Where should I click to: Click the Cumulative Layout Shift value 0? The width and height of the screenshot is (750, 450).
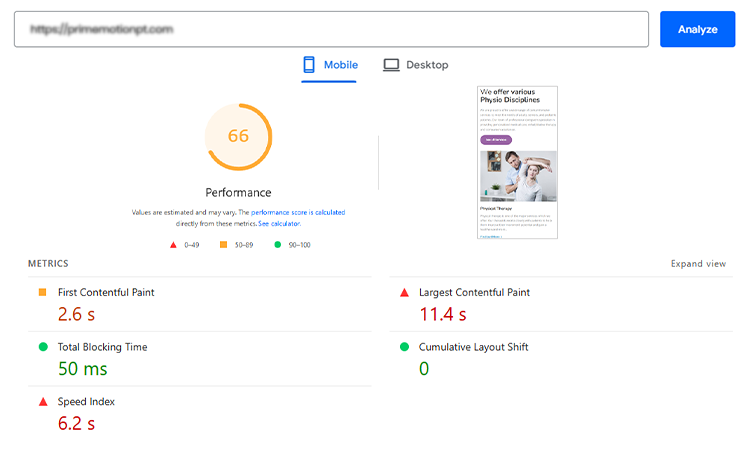[424, 369]
